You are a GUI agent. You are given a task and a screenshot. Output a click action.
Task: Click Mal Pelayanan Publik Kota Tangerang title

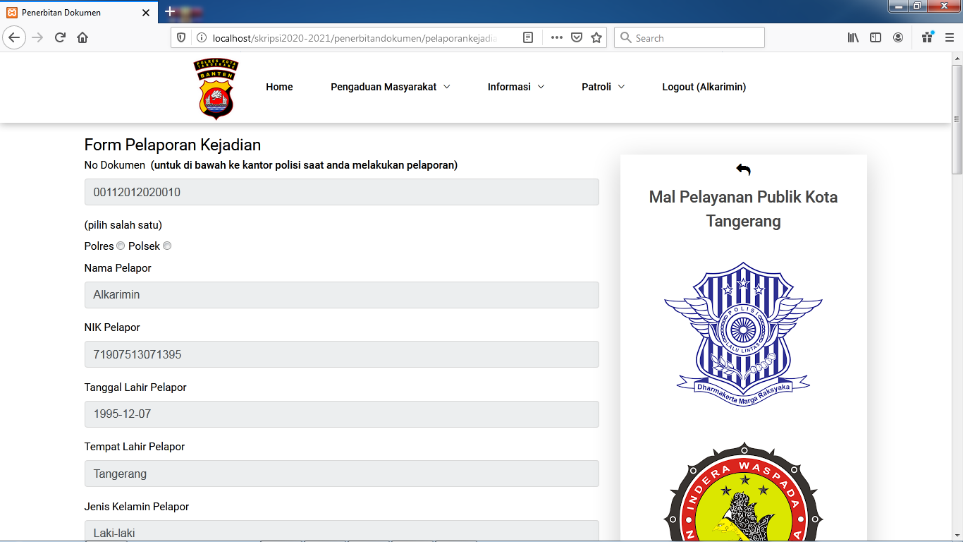743,209
